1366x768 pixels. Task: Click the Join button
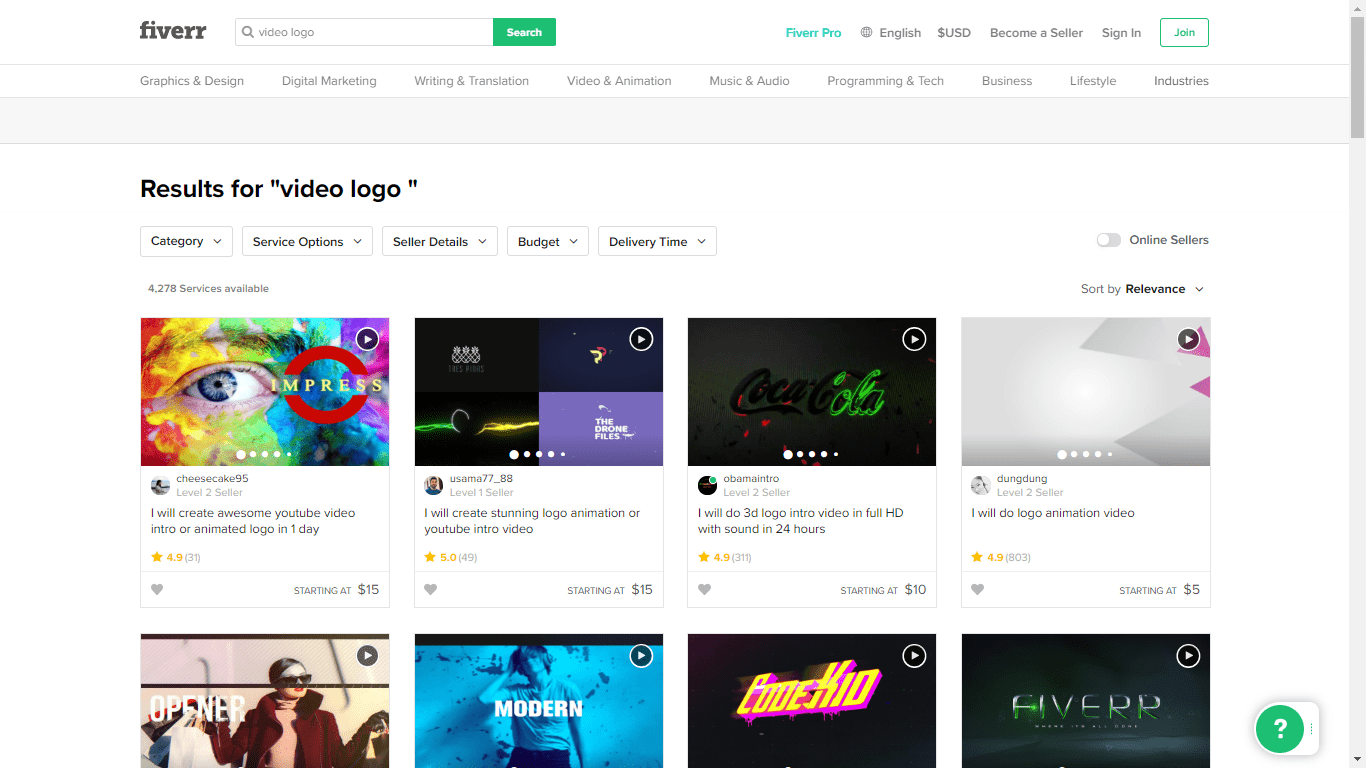click(1184, 32)
